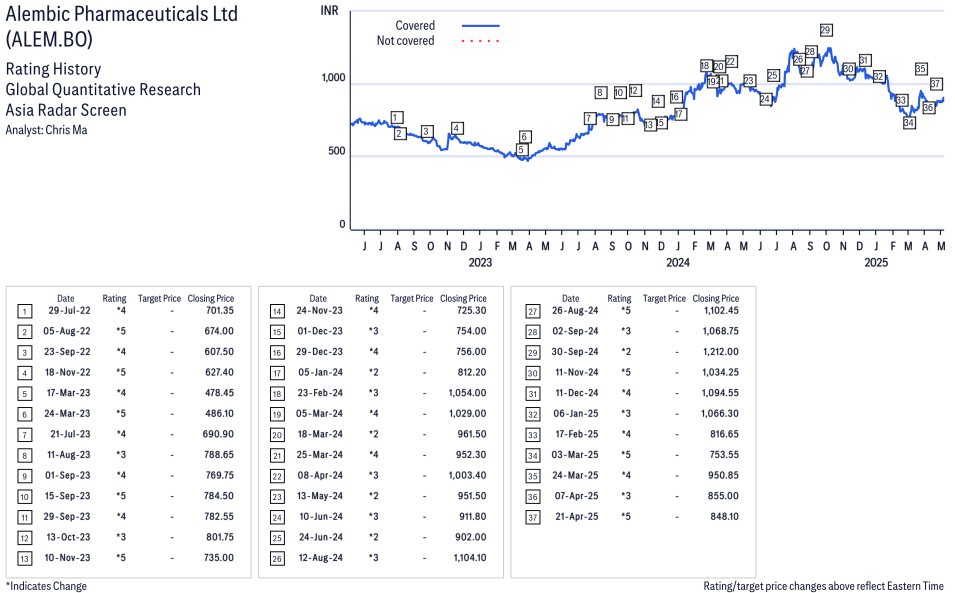
Task: Click chart marker 12 on the chart
Action: (635, 90)
